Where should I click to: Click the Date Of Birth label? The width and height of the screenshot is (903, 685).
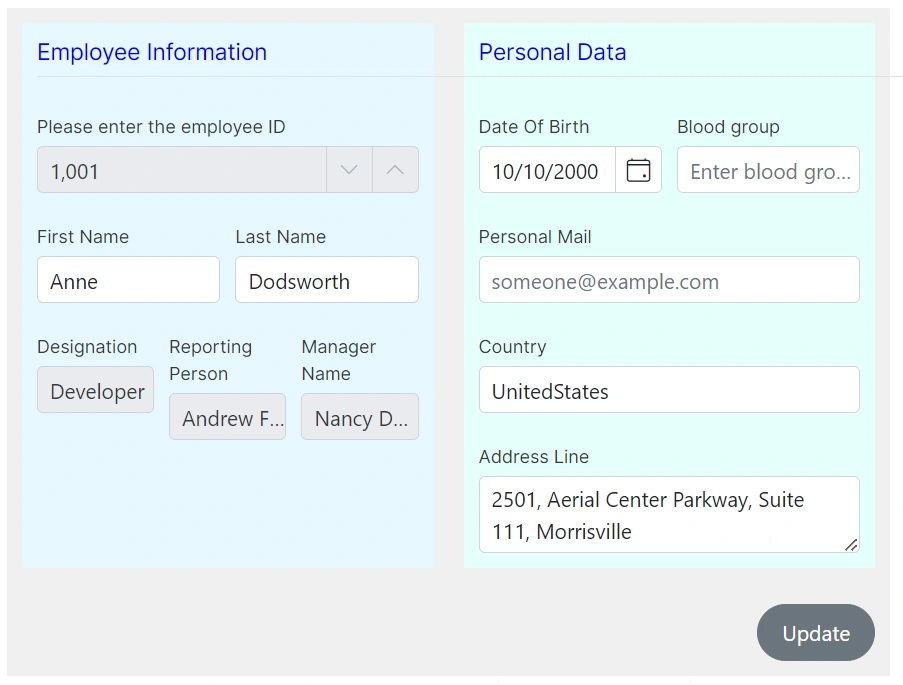tap(534, 127)
